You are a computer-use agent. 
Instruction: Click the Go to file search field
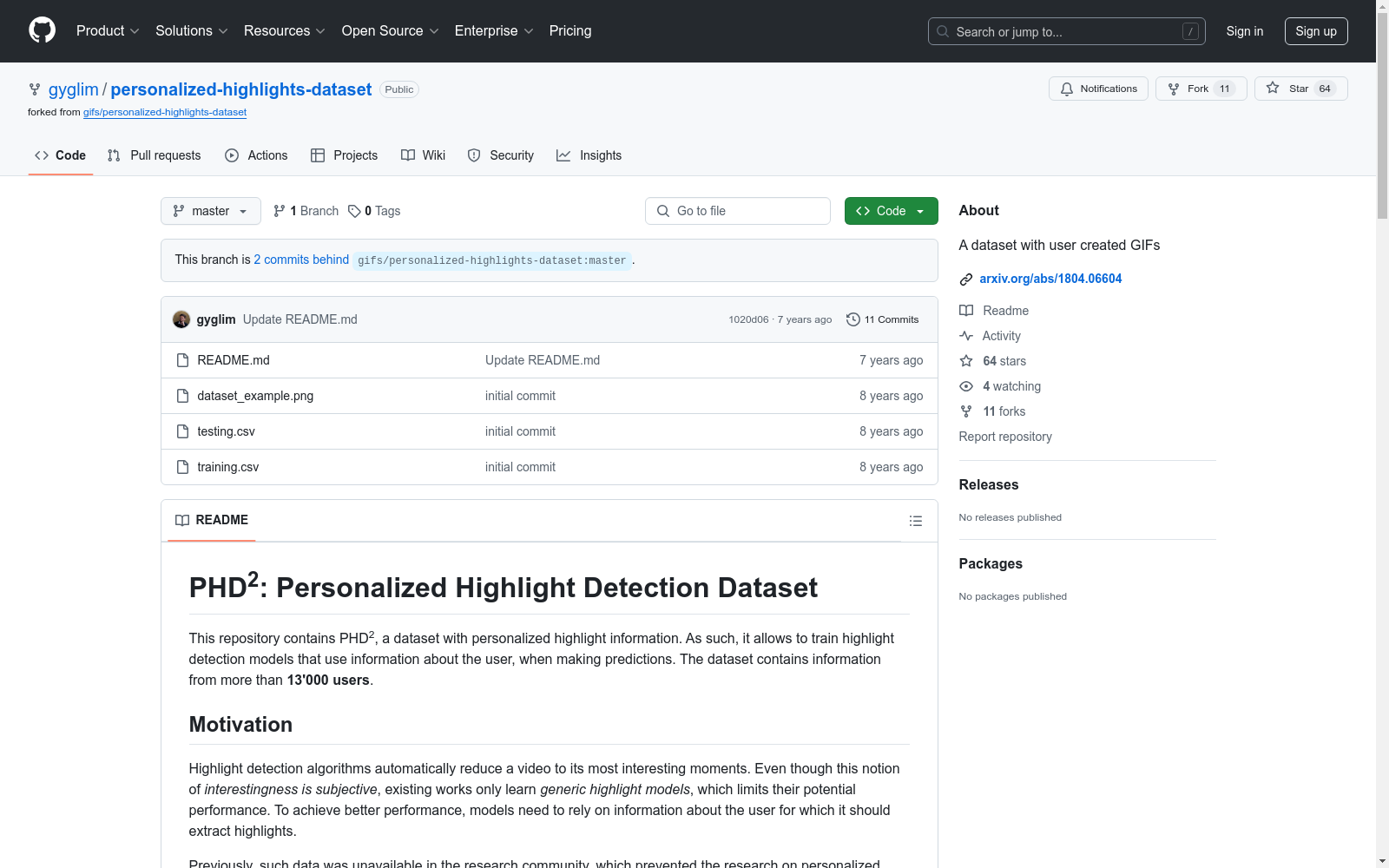[738, 211]
